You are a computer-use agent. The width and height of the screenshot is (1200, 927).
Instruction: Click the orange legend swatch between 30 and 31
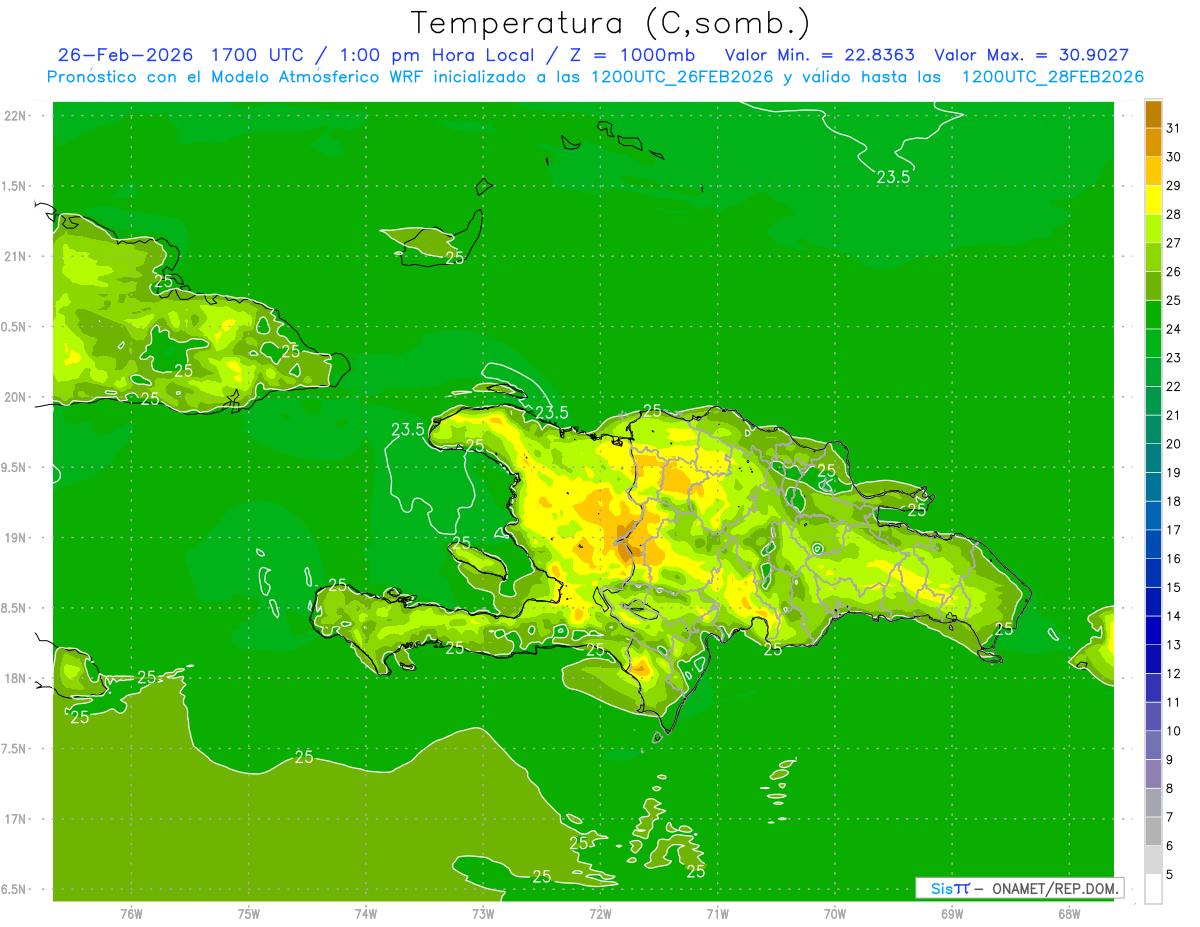1153,142
